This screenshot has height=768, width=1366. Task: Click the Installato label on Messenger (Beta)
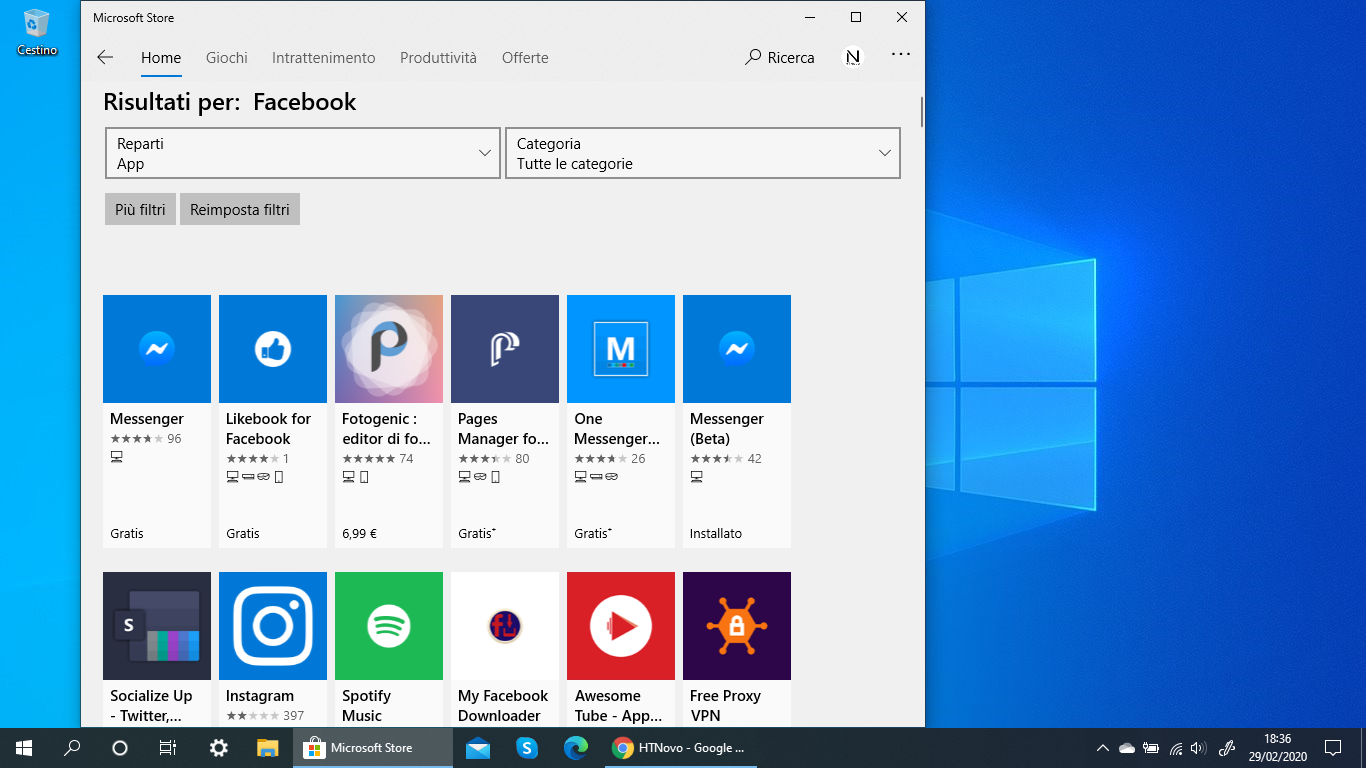(x=716, y=534)
